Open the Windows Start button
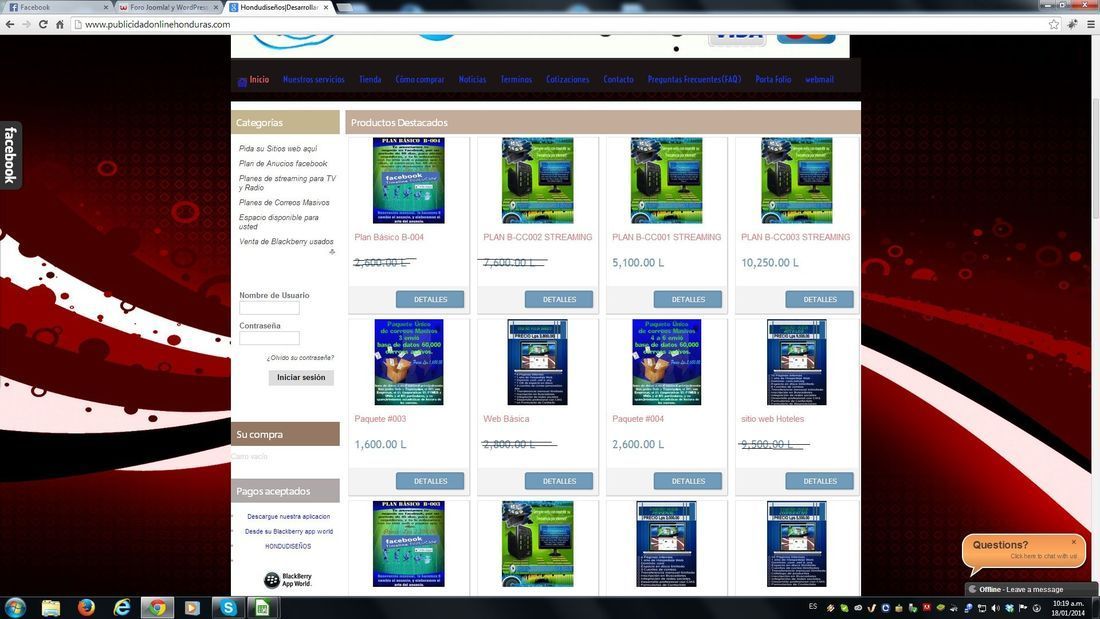Viewport: 1100px width, 619px height. 15,607
